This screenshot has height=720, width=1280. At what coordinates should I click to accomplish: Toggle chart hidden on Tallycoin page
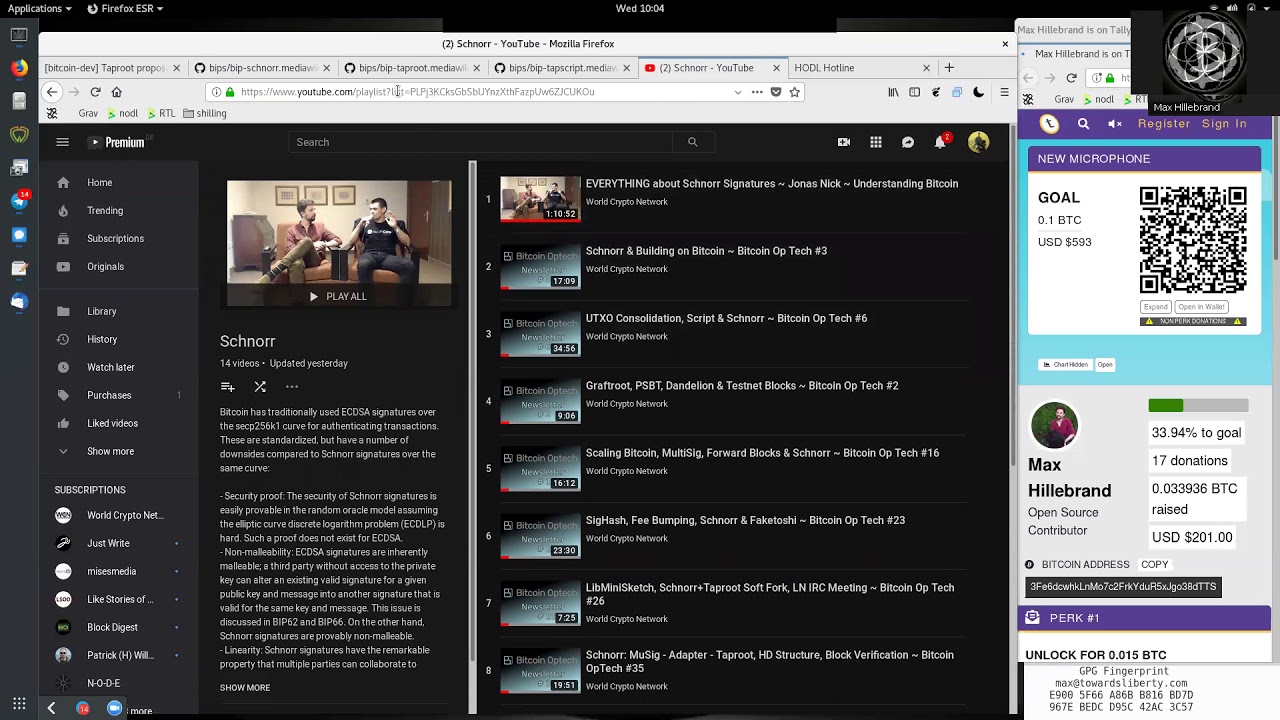pos(1065,365)
